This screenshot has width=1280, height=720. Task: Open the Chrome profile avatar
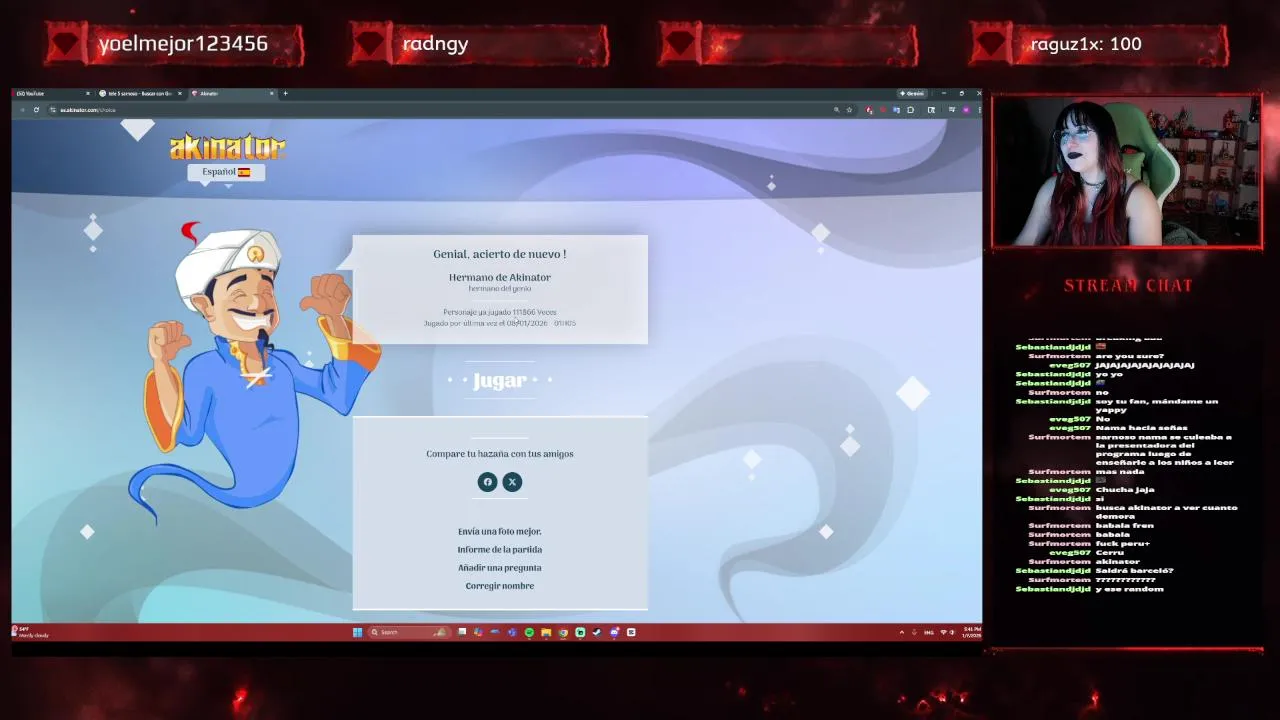pyautogui.click(x=965, y=109)
